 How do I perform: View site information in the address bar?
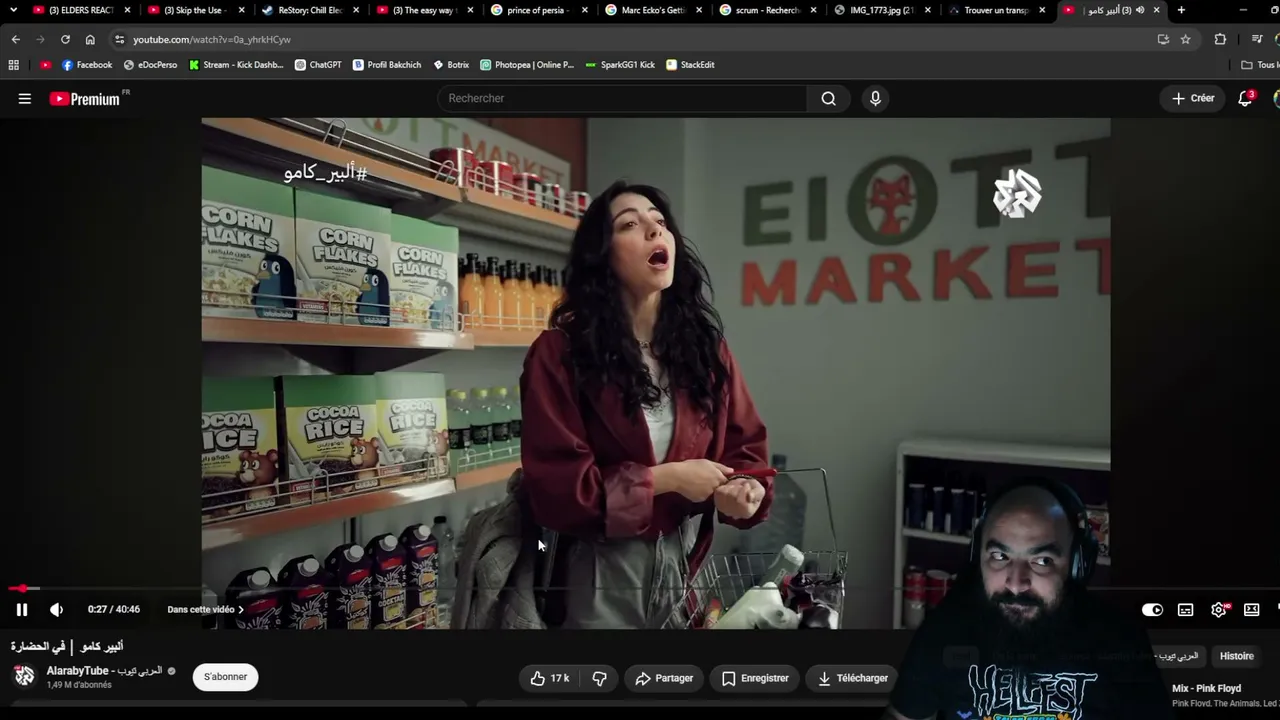(120, 39)
